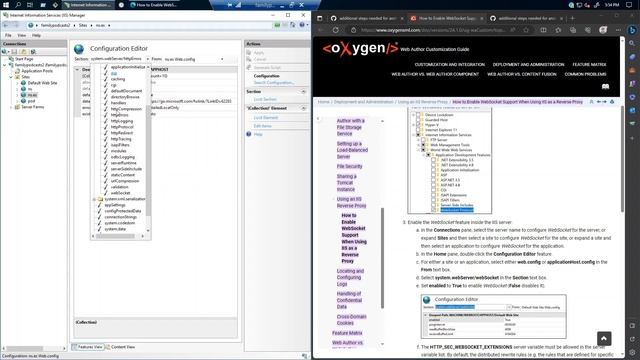Open 'Cross-Domain Cookies' sidebar link

tap(351, 320)
